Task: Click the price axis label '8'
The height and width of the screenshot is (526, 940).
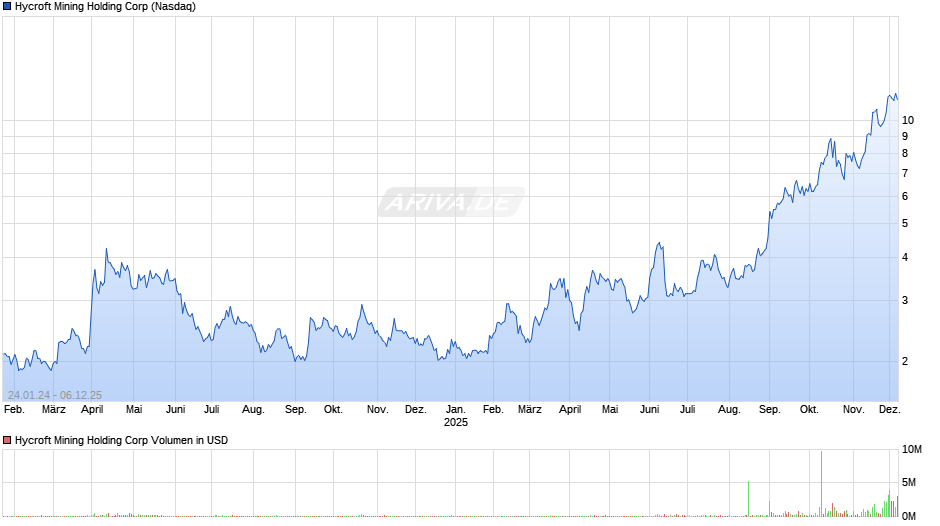Action: [x=905, y=153]
